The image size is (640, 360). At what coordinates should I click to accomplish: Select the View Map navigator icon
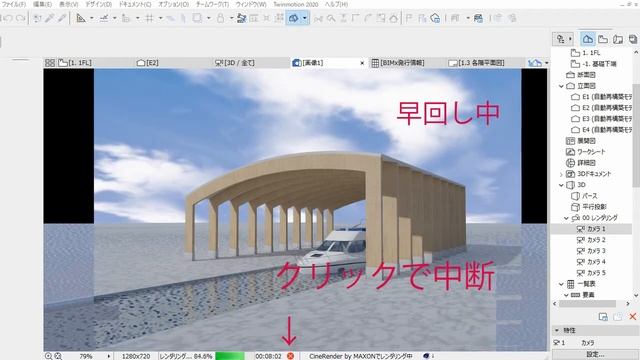[603, 39]
